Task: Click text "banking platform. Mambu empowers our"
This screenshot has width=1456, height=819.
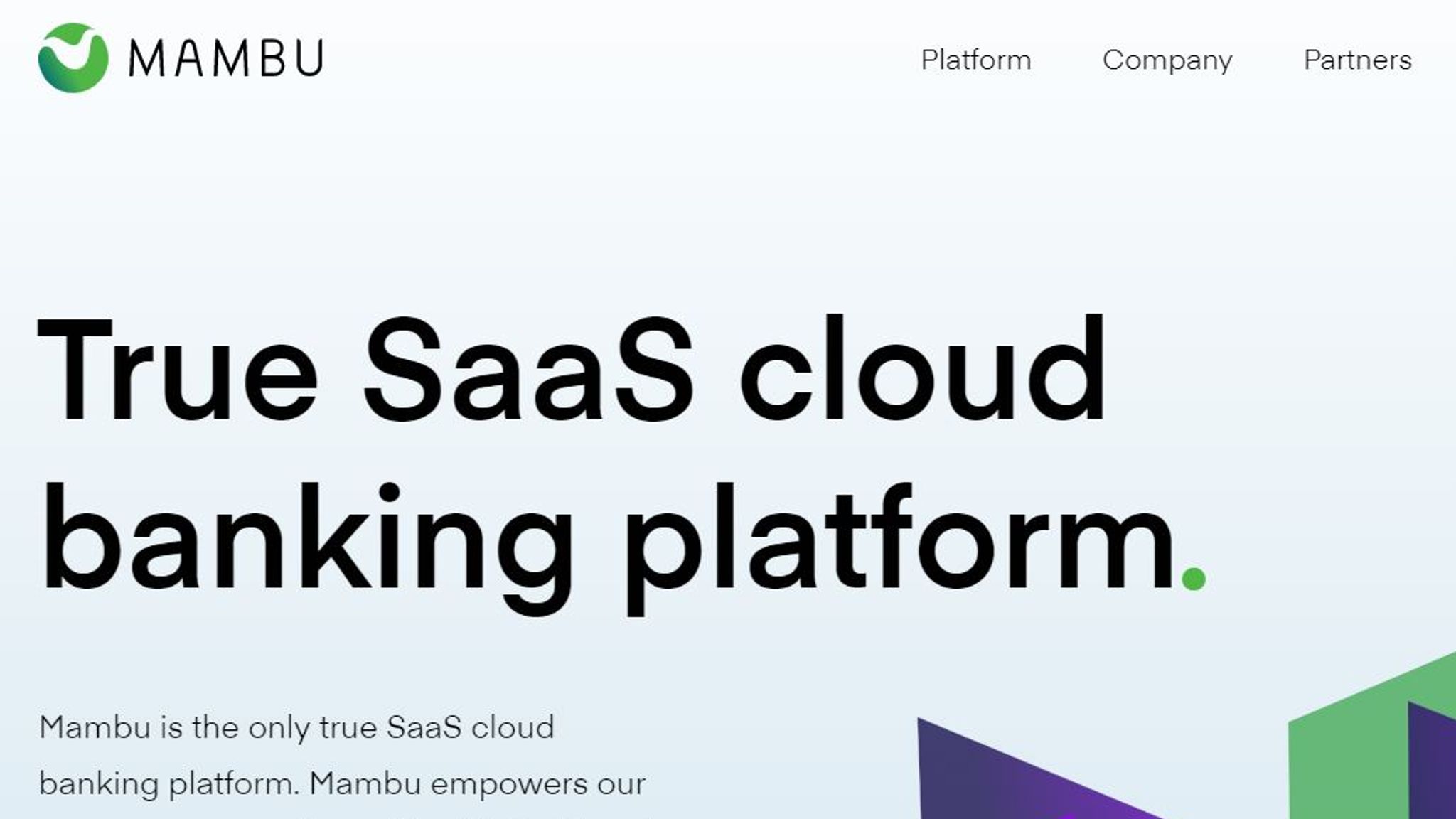Action: coord(342,784)
